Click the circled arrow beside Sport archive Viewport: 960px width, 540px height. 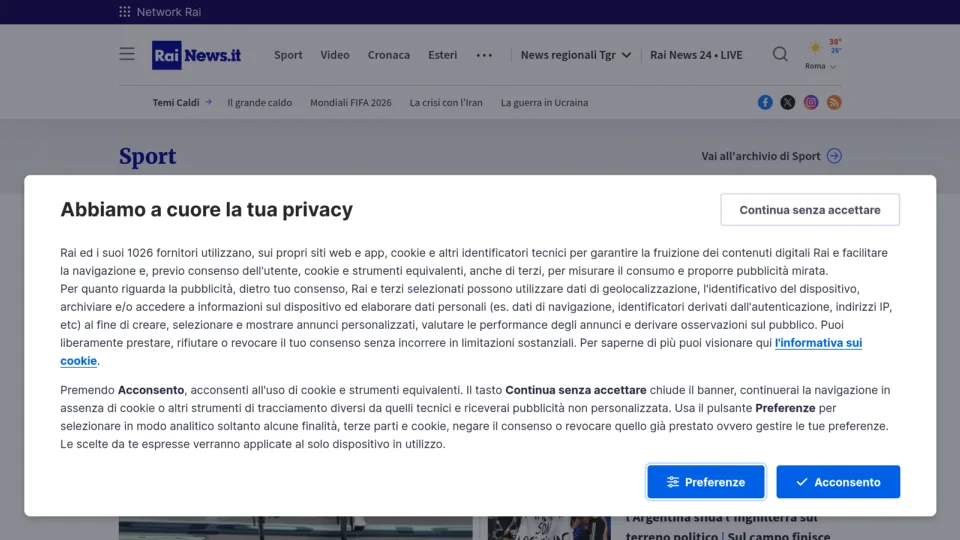click(x=834, y=156)
